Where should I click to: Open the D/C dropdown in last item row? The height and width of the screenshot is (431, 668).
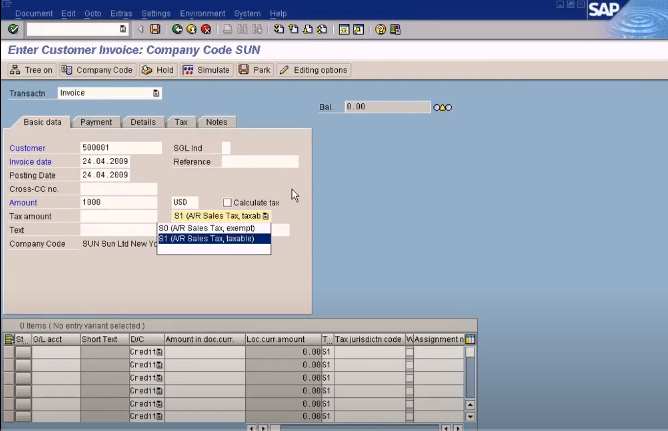click(x=159, y=416)
